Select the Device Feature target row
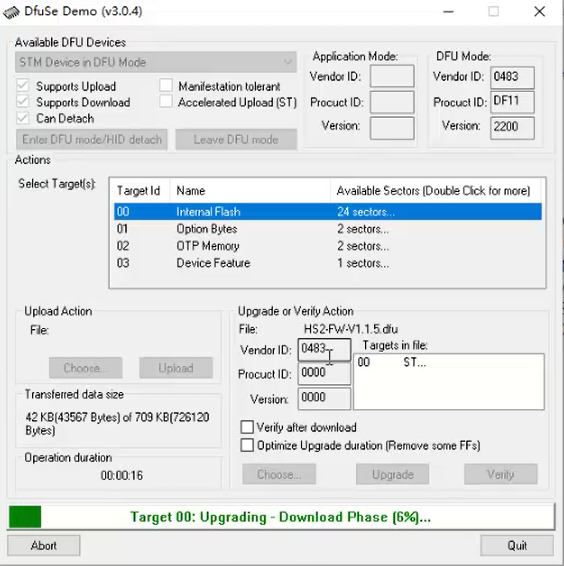564x566 pixels. (x=327, y=263)
